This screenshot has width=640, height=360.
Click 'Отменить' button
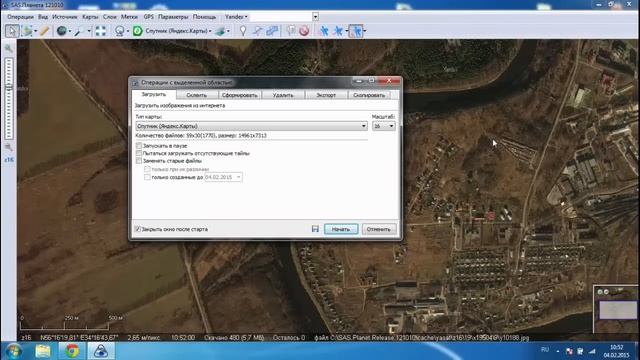[x=378, y=229]
